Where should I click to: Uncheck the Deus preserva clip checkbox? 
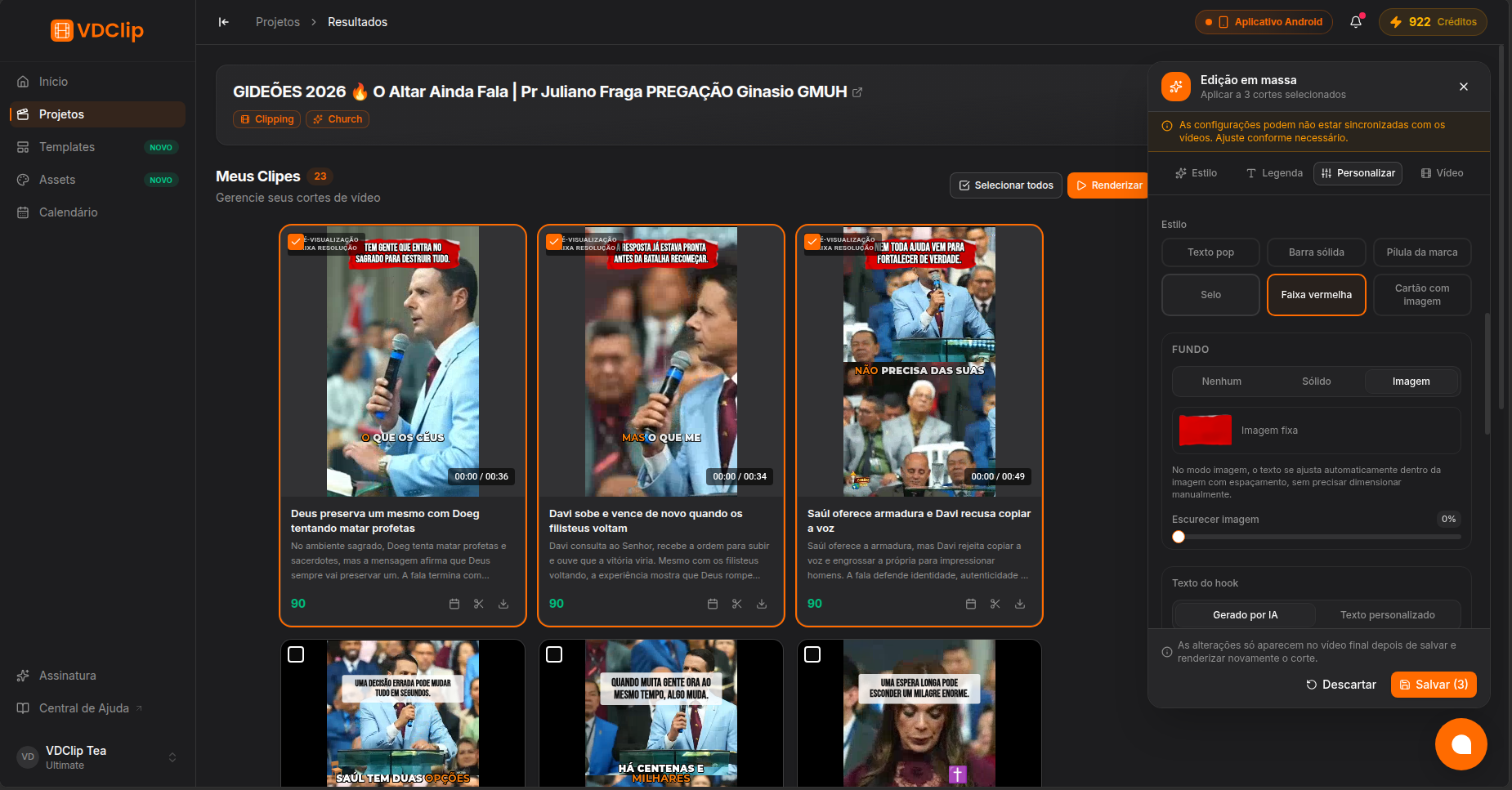296,242
